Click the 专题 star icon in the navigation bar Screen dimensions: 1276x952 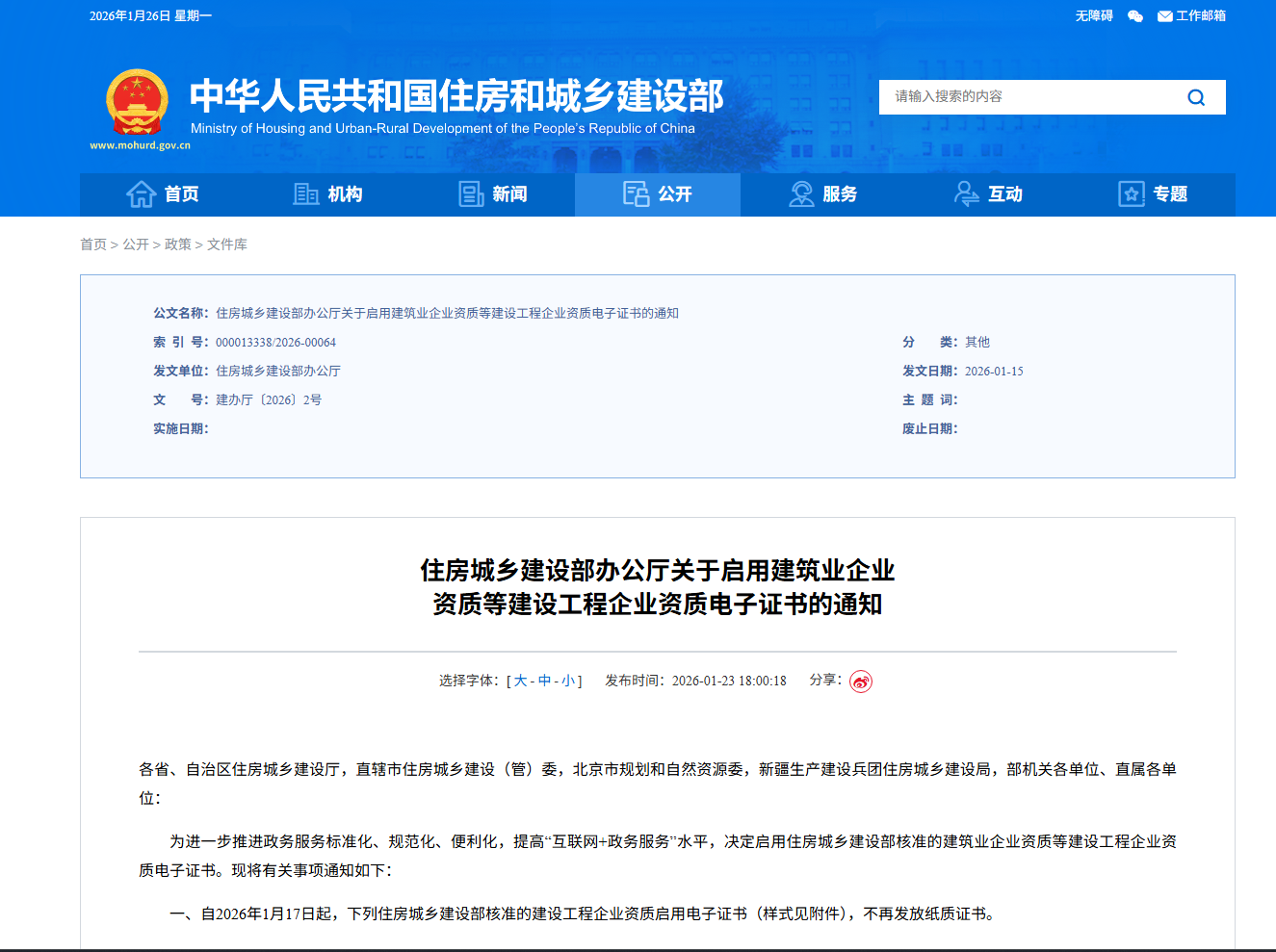[1132, 194]
